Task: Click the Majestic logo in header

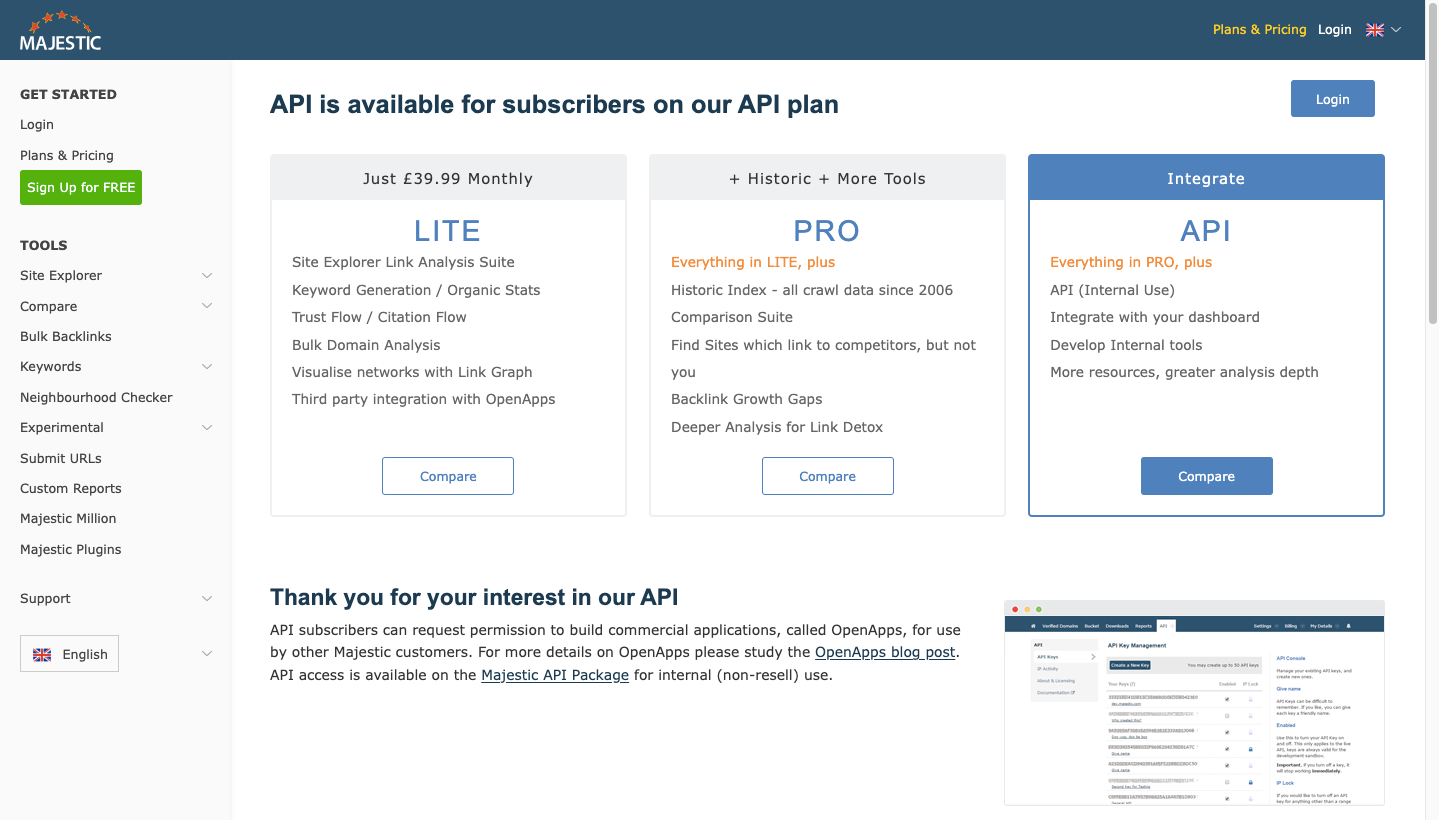Action: (60, 30)
